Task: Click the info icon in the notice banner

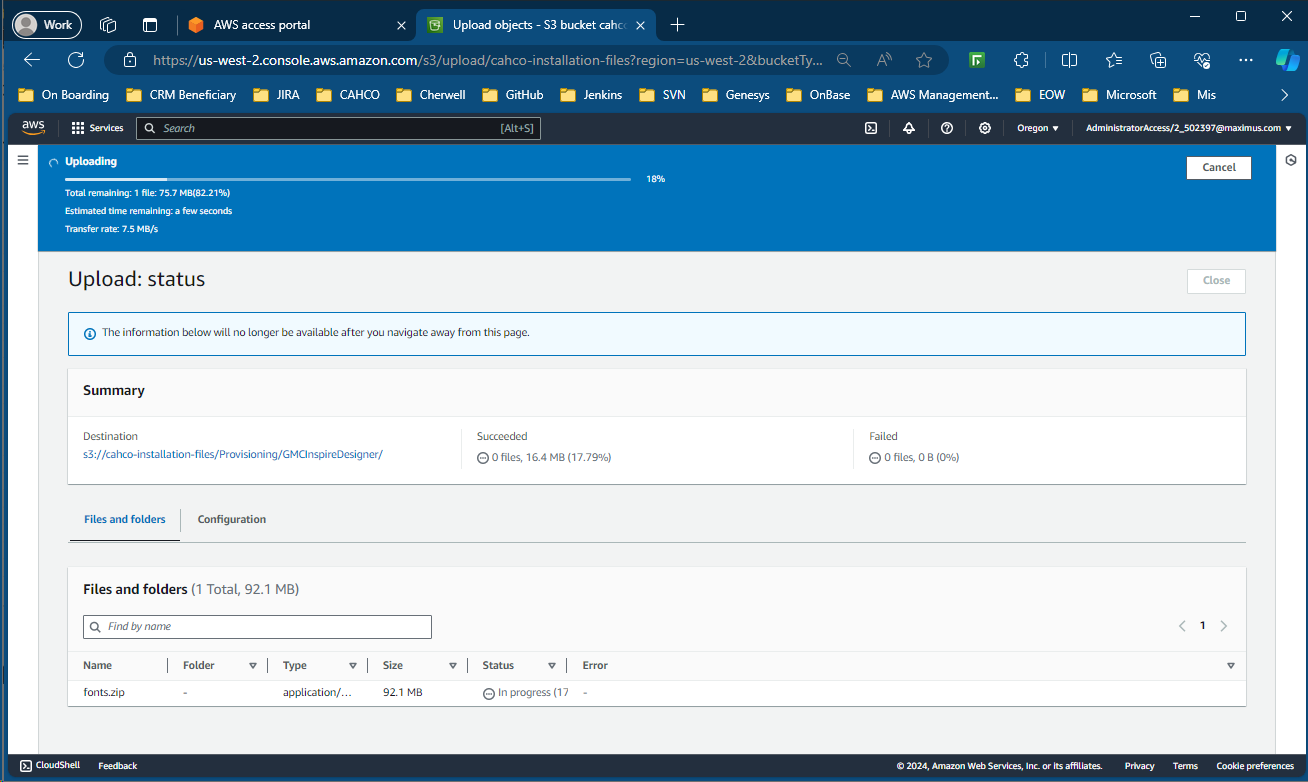Action: [90, 333]
